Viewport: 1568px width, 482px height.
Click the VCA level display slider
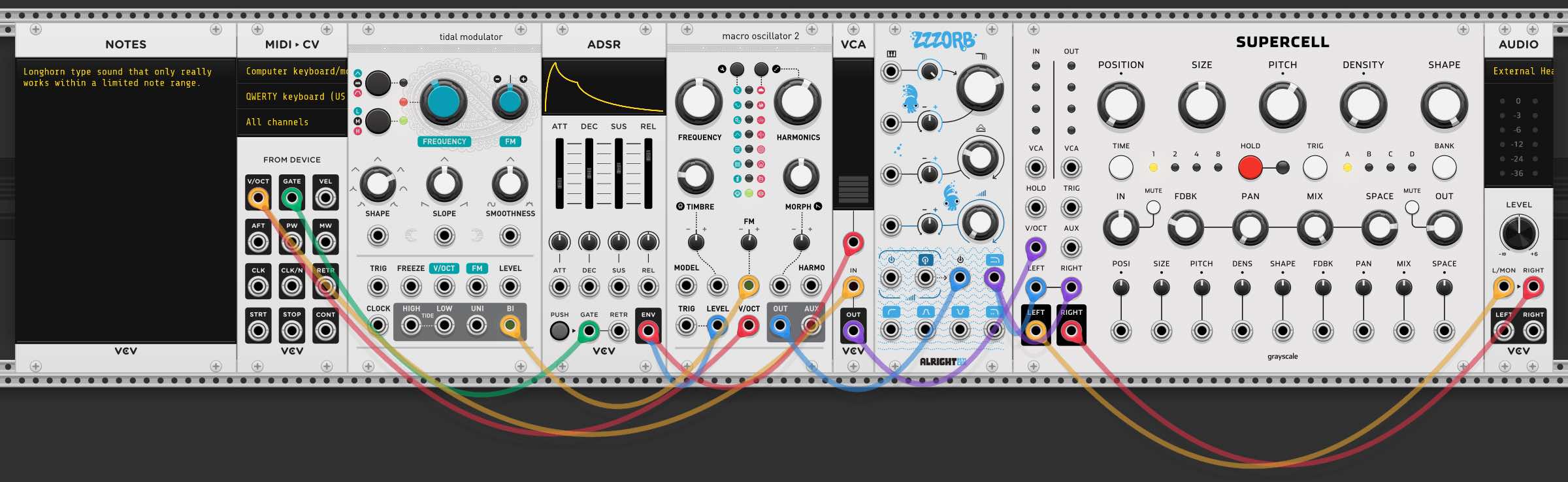(853, 135)
